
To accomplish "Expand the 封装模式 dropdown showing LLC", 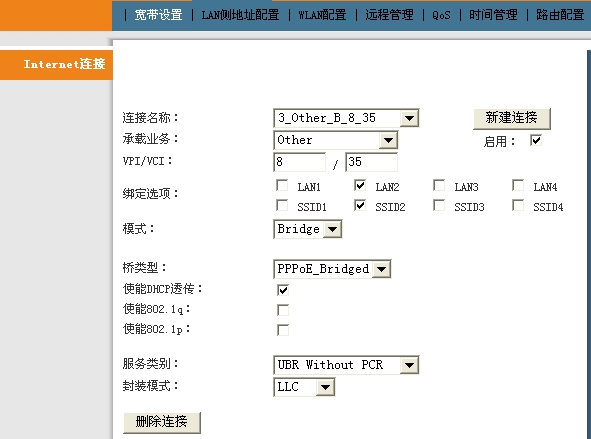I will (x=304, y=387).
